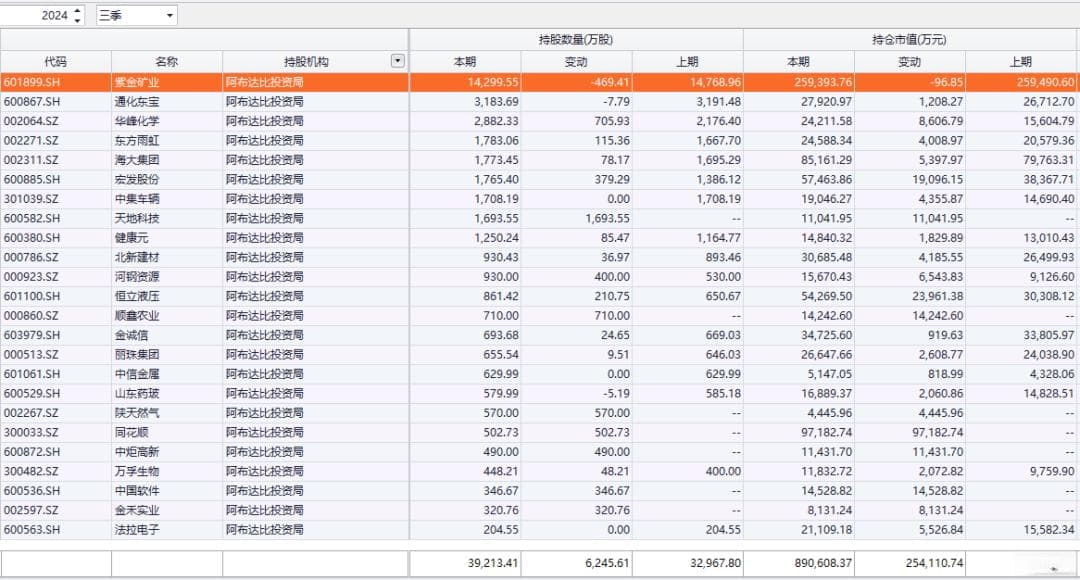Click the 山东药玻 name cell
The image size is (1080, 580).
tap(167, 393)
